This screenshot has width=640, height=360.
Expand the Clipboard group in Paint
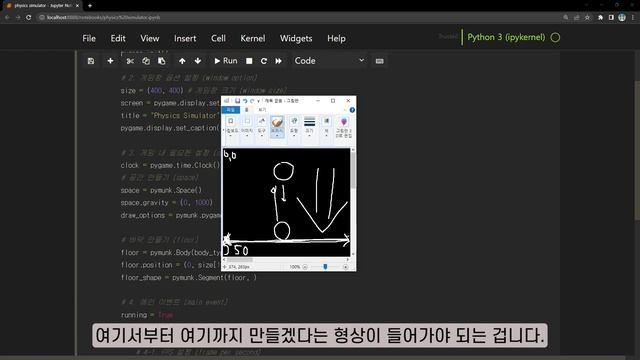[x=231, y=126]
